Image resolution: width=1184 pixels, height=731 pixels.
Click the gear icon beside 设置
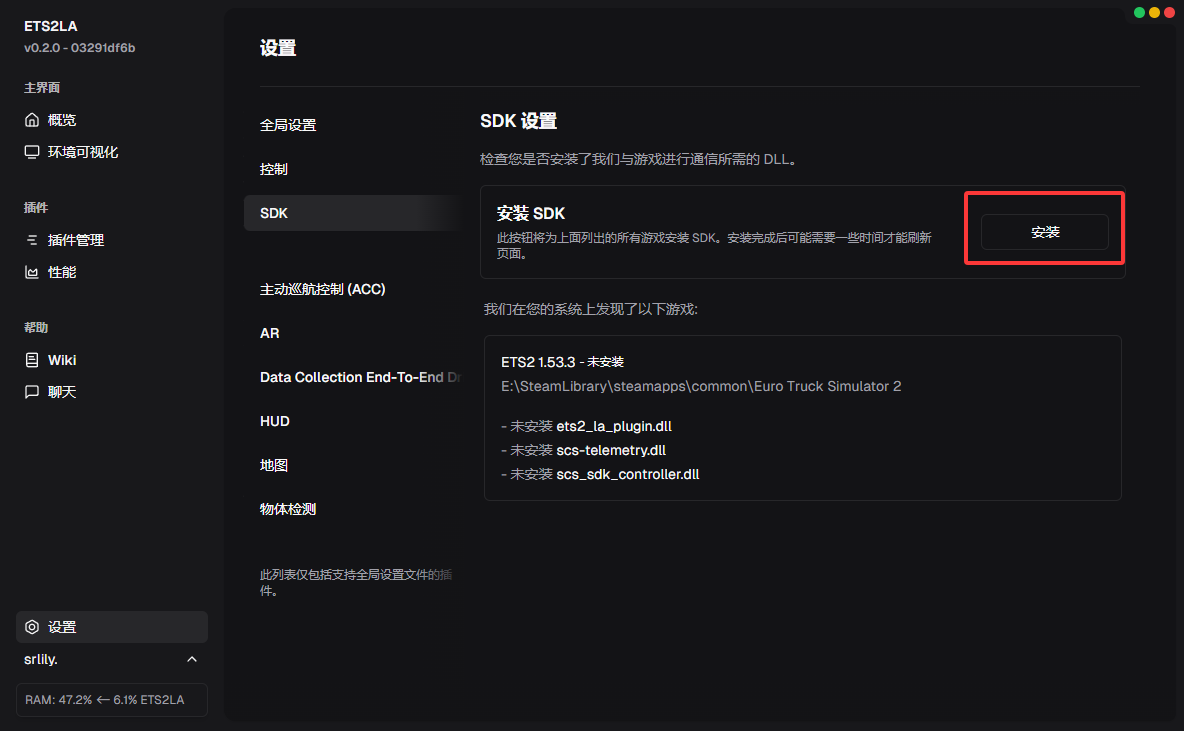click(32, 627)
